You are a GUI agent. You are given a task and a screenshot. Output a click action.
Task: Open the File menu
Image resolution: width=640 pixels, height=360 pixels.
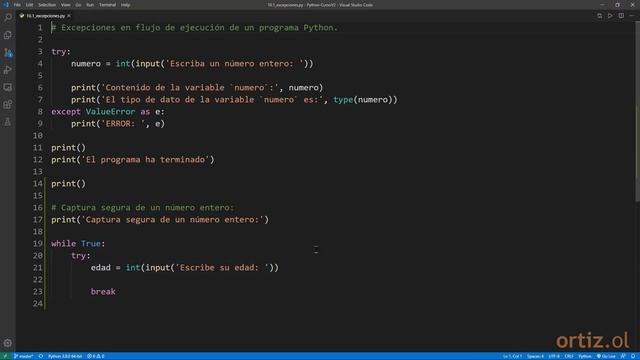coord(17,5)
